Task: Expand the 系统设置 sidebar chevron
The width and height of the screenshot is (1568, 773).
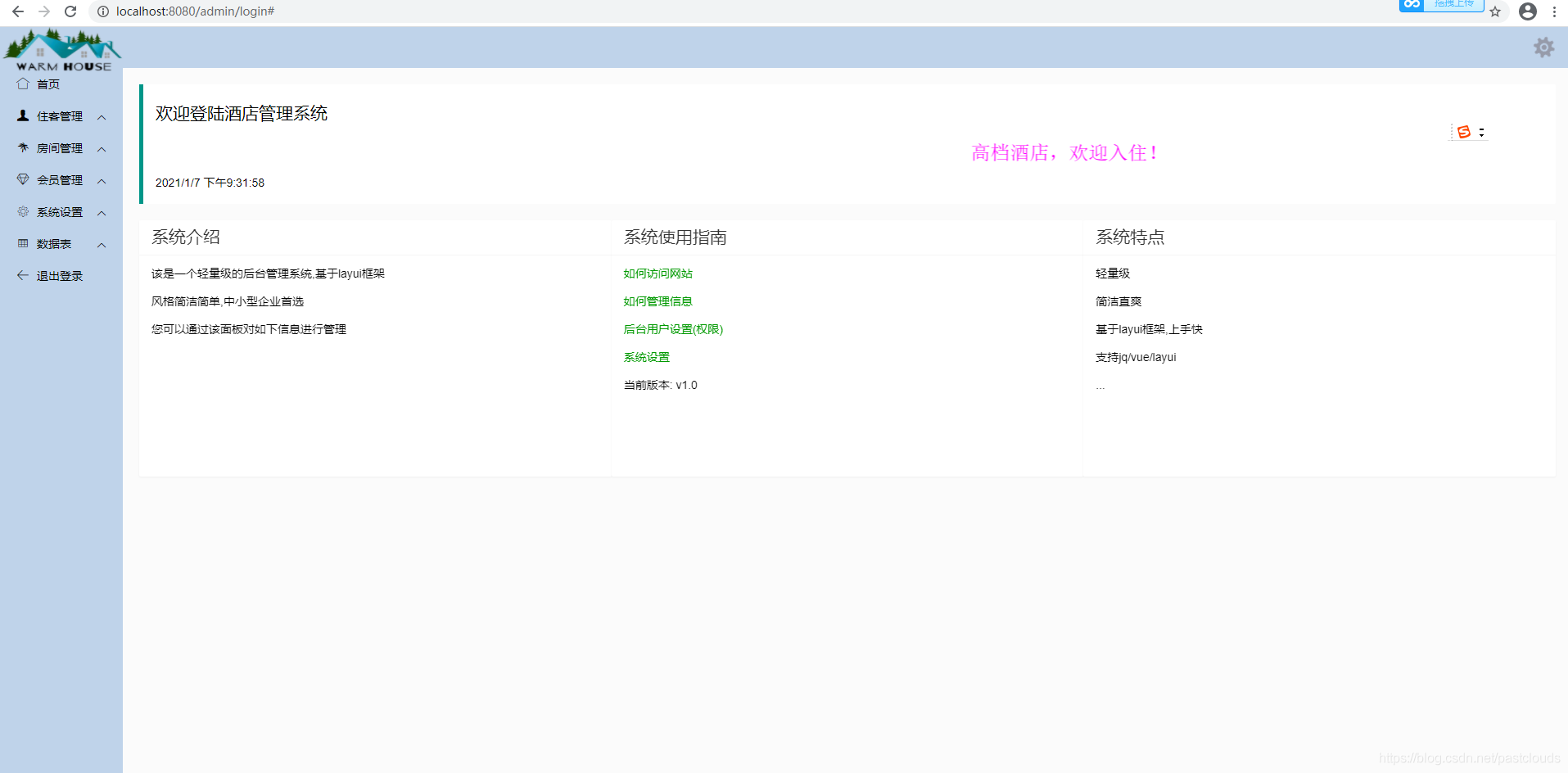Action: 102,213
